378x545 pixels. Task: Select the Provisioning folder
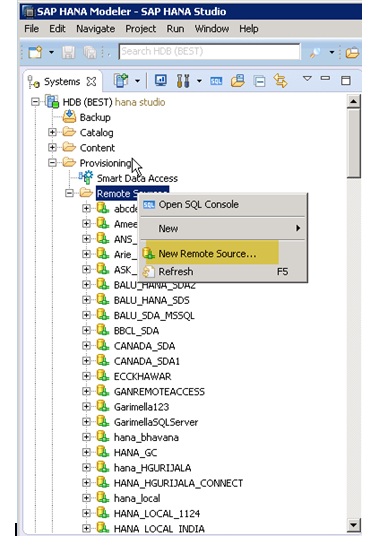(106, 163)
